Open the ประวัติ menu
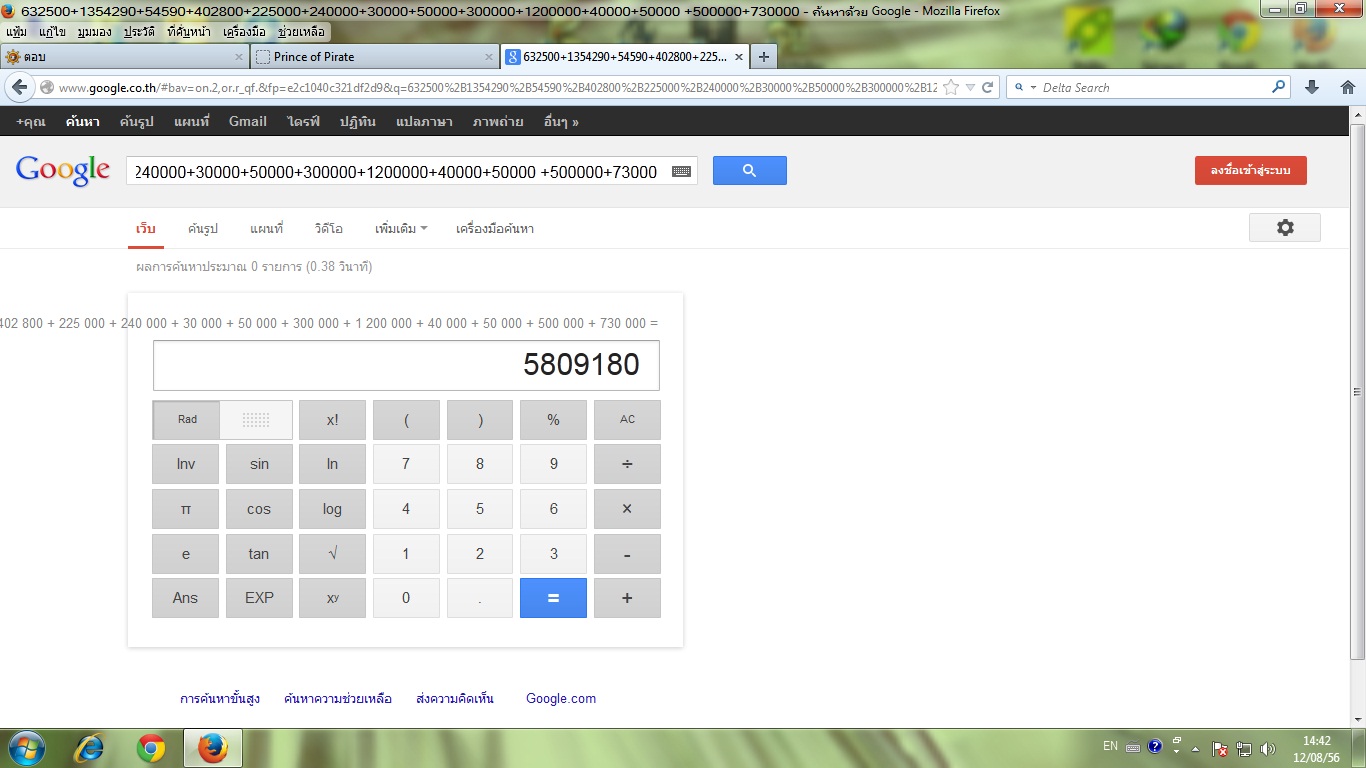This screenshot has height=768, width=1366. [141, 32]
